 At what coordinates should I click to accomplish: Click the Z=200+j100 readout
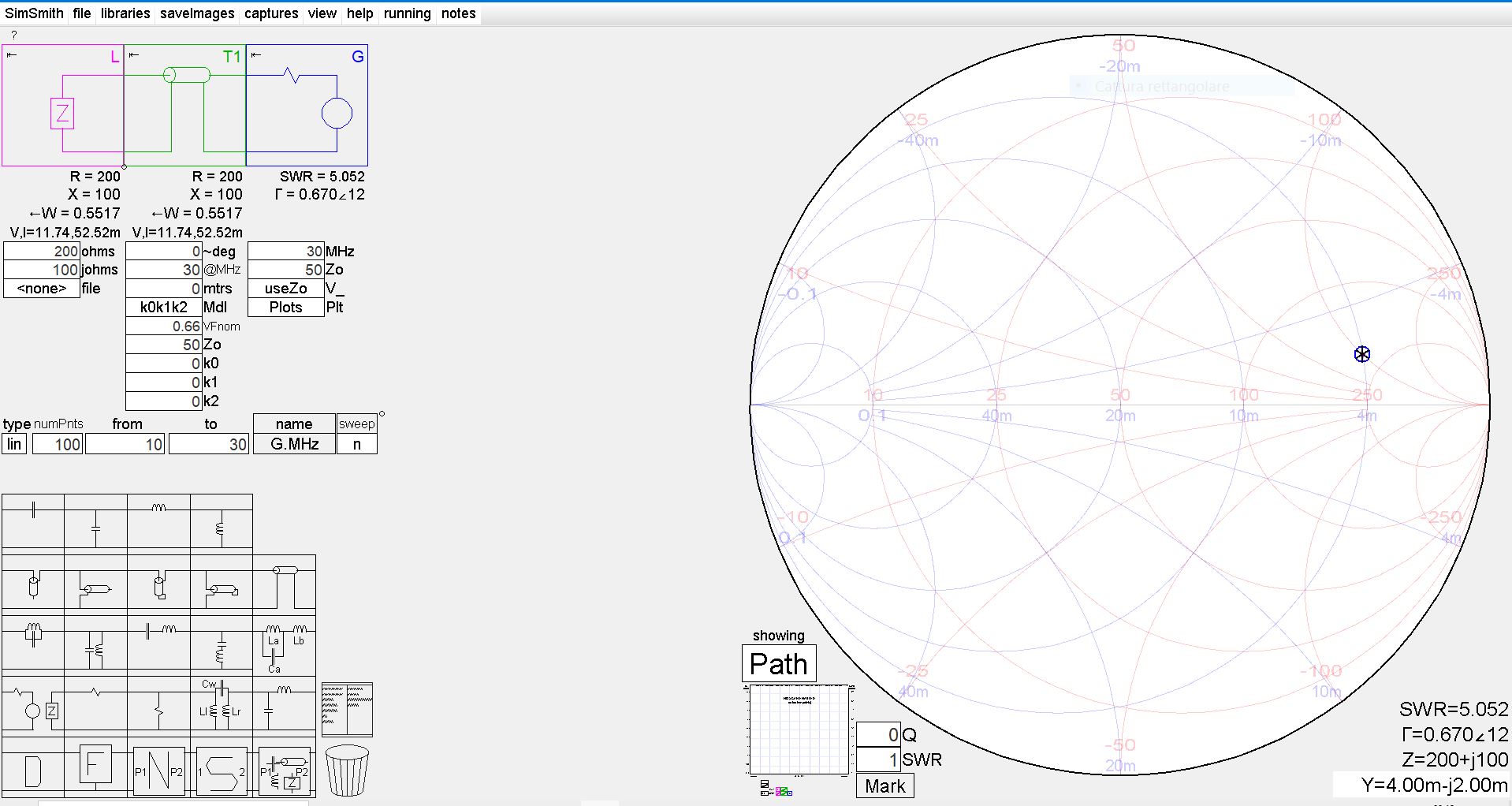click(1455, 759)
